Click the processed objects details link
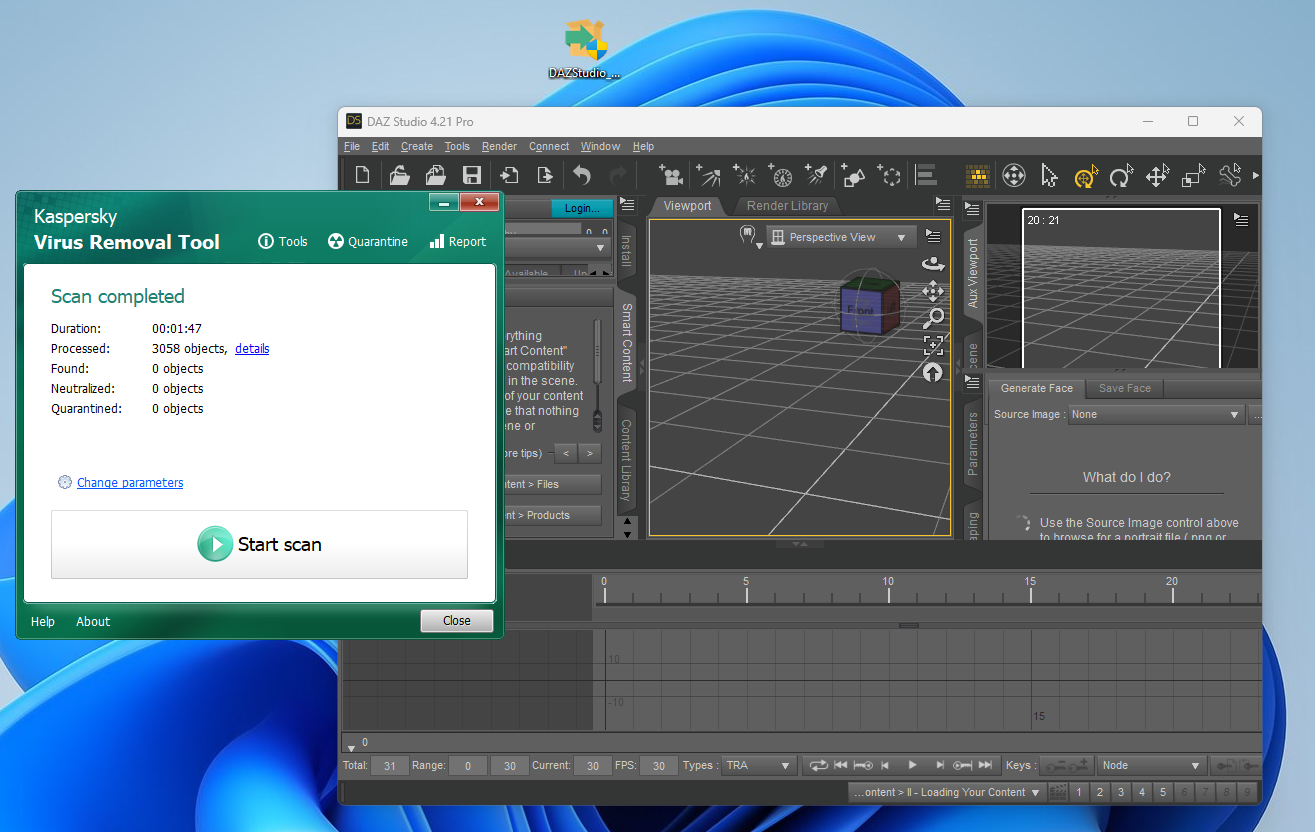Screen dimensions: 1315x832 coord(252,349)
